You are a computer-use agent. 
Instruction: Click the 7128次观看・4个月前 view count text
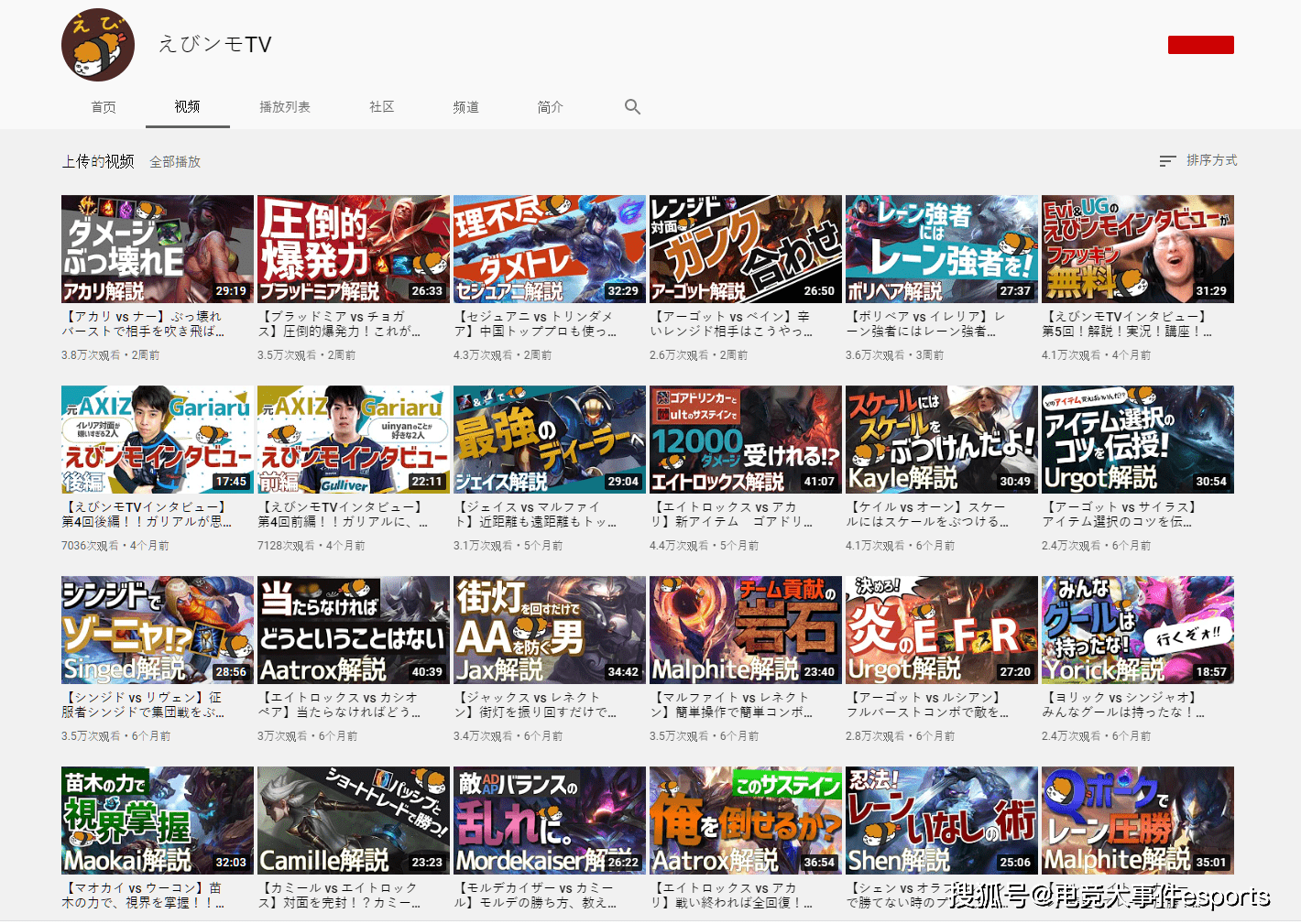pyautogui.click(x=312, y=546)
